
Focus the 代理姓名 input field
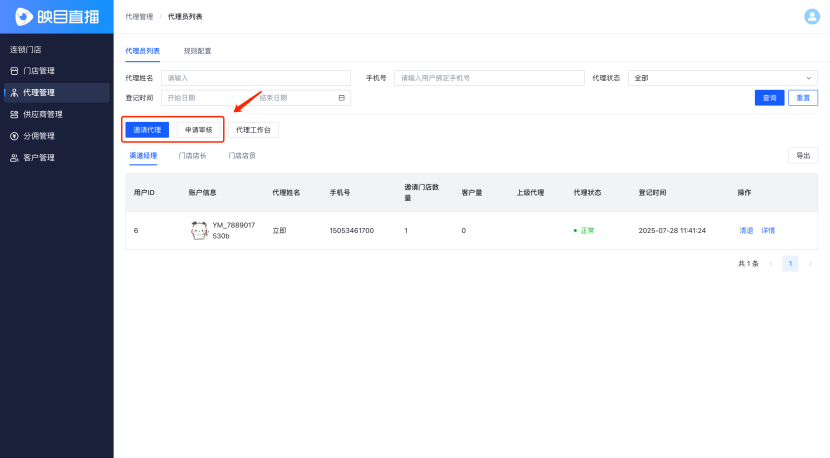(256, 78)
